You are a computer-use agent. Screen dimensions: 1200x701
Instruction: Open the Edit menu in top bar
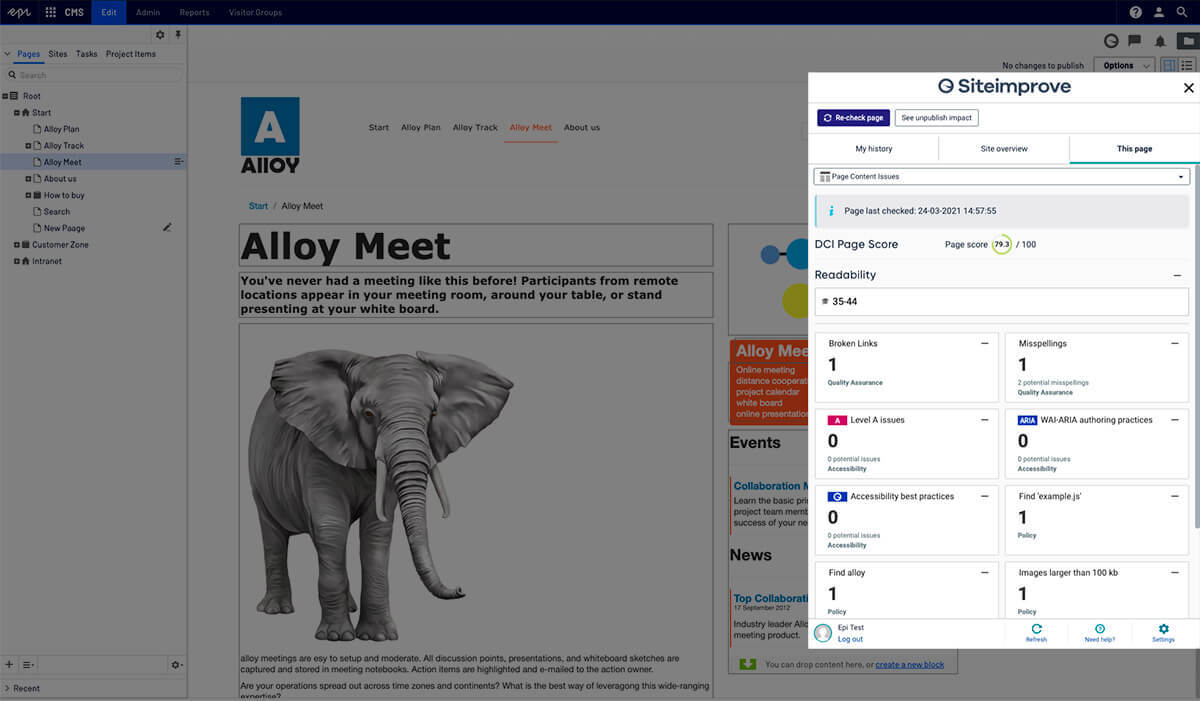click(x=109, y=12)
